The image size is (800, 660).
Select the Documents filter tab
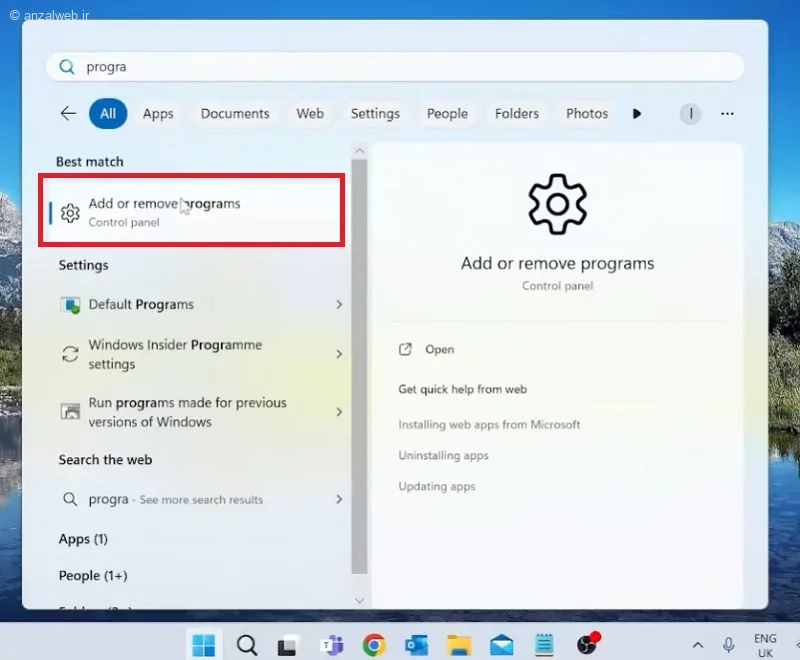click(x=235, y=114)
